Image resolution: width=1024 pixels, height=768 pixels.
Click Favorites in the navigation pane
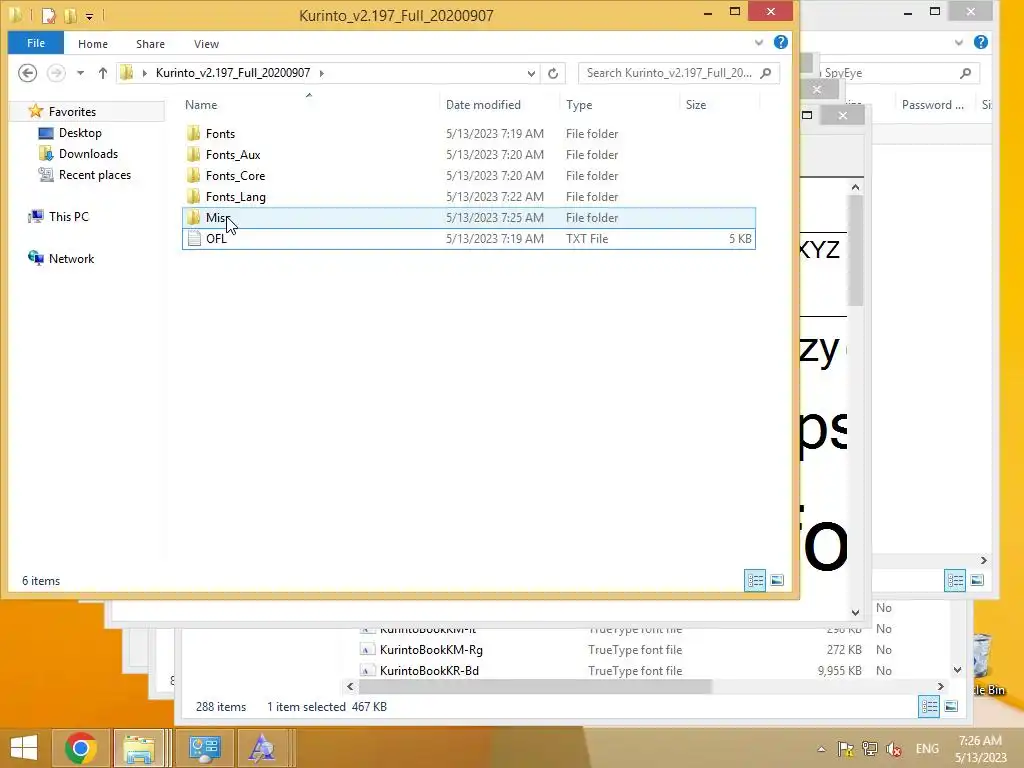(x=72, y=112)
